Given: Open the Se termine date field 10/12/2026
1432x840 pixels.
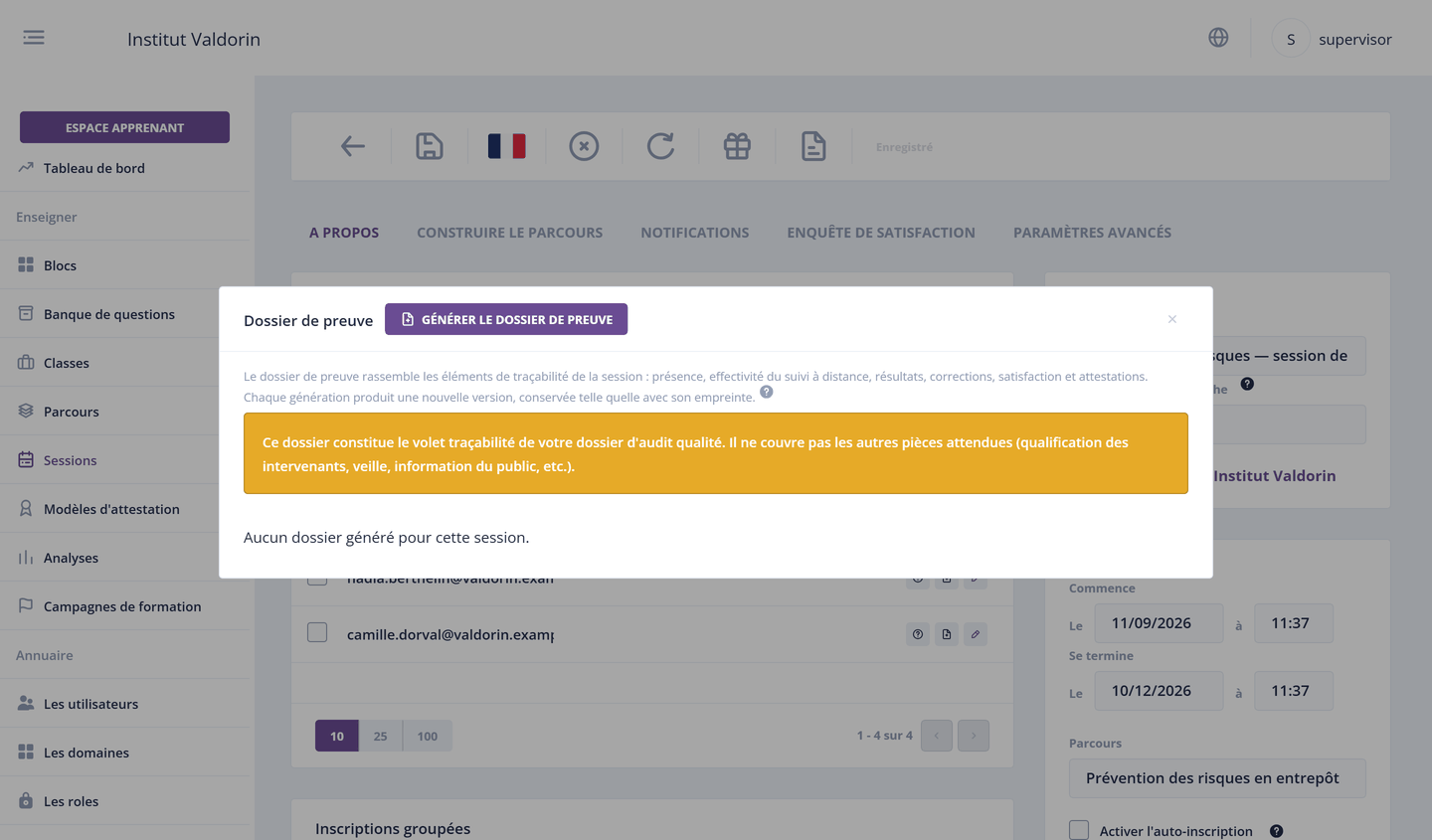Looking at the screenshot, I should 1159,691.
